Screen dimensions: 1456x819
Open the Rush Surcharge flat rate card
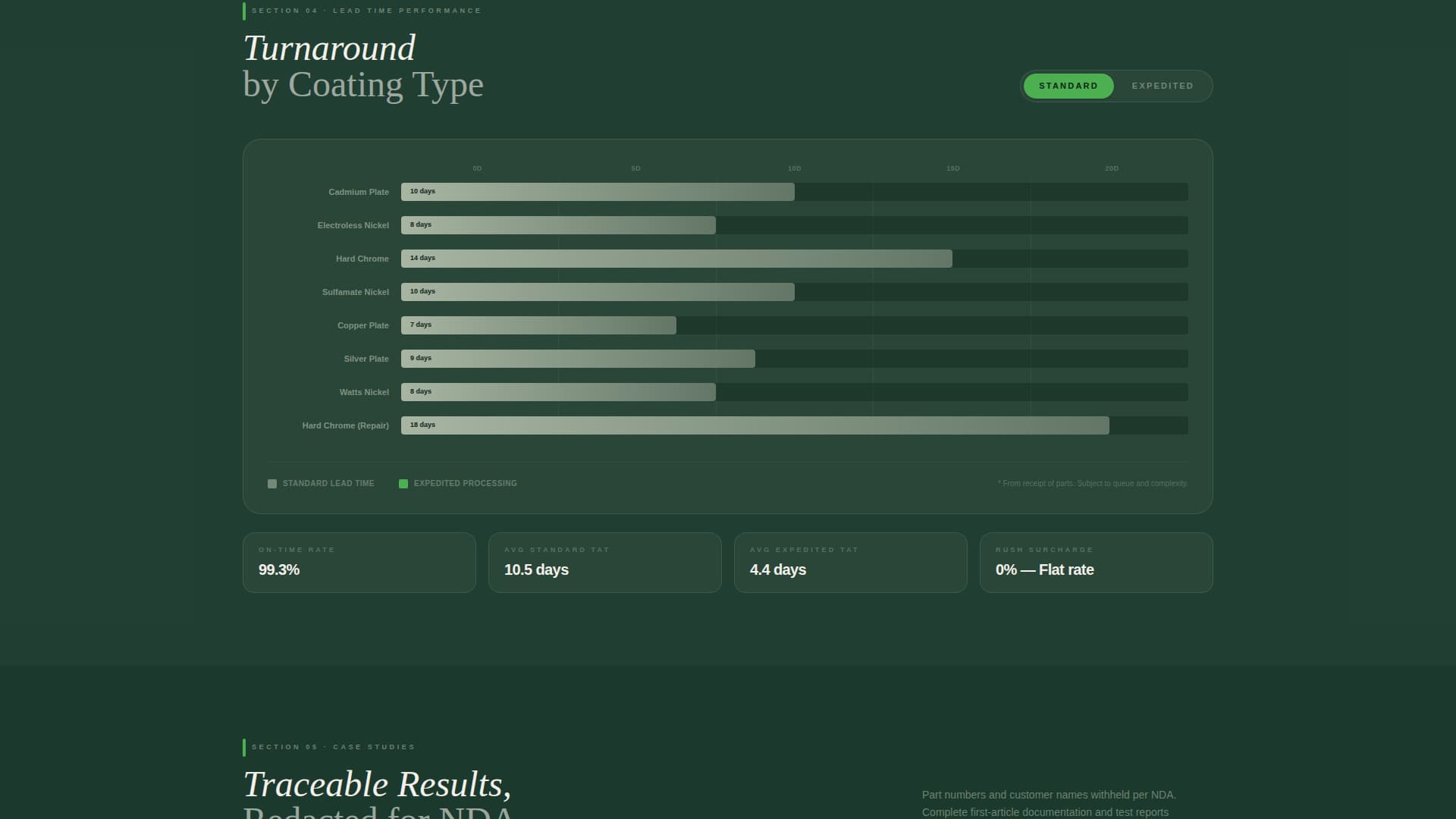tap(1096, 562)
